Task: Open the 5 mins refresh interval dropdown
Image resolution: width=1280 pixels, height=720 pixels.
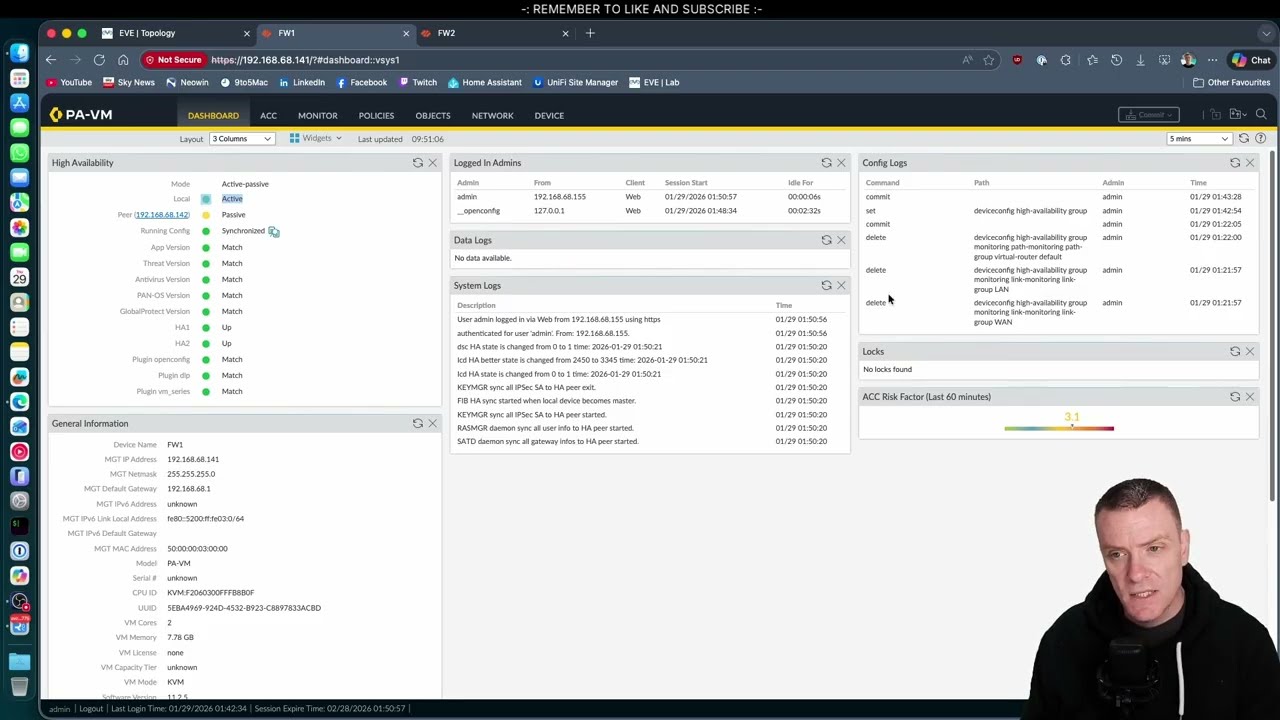Action: [x=1200, y=138]
